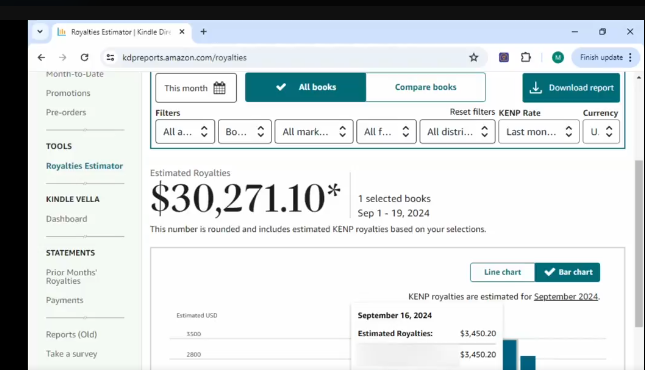This screenshot has height=370, width=645.
Task: Open the Extensions puzzle piece menu
Action: (526, 58)
